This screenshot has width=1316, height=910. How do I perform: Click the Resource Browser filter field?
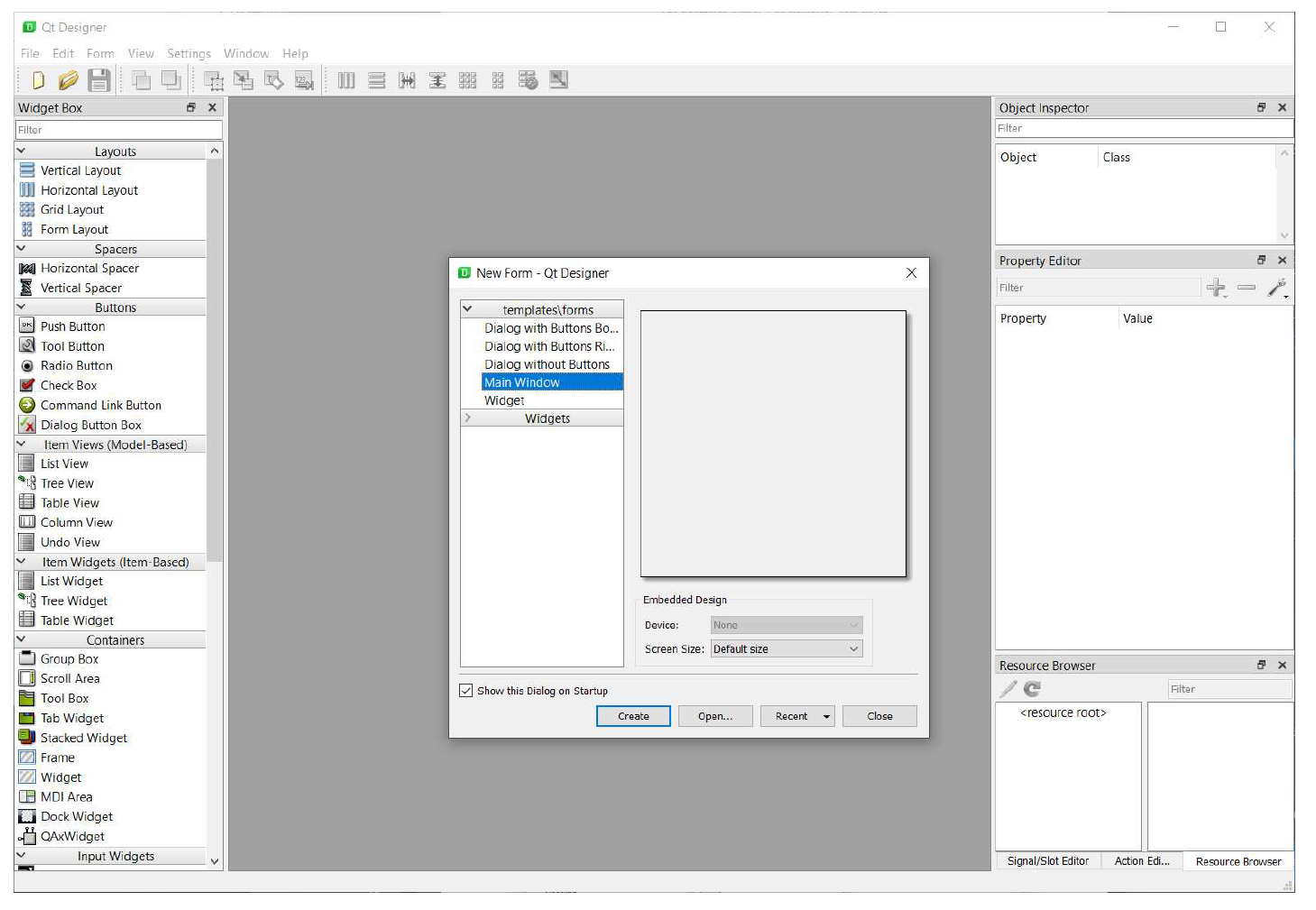pos(1229,689)
